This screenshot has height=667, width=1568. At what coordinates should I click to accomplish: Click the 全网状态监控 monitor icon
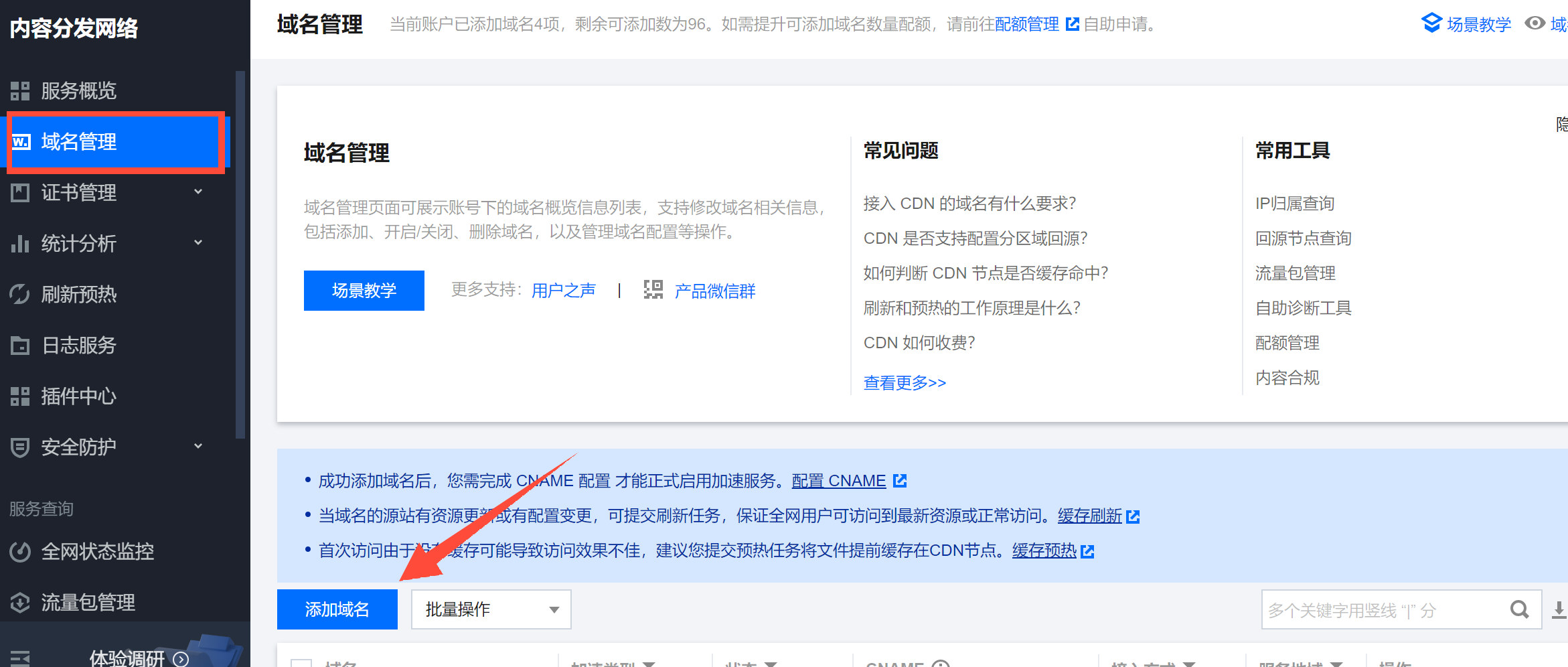20,551
